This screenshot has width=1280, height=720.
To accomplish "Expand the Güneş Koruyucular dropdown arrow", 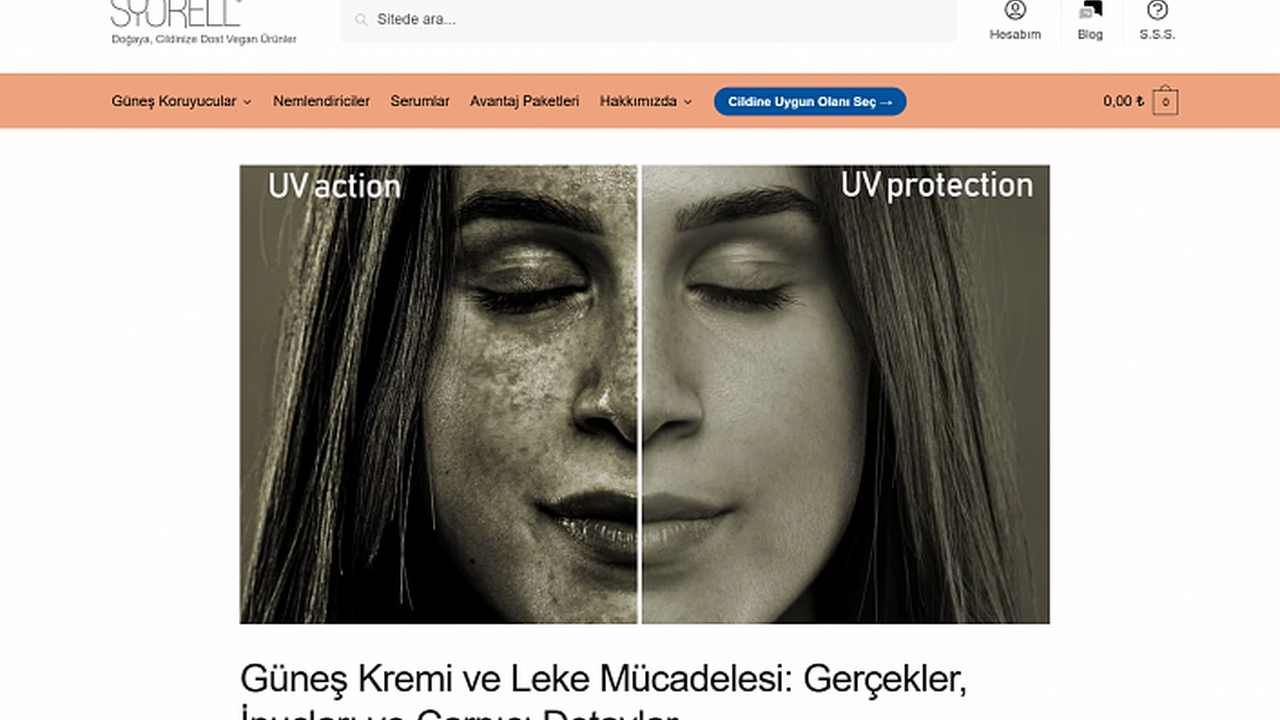I will pos(247,102).
